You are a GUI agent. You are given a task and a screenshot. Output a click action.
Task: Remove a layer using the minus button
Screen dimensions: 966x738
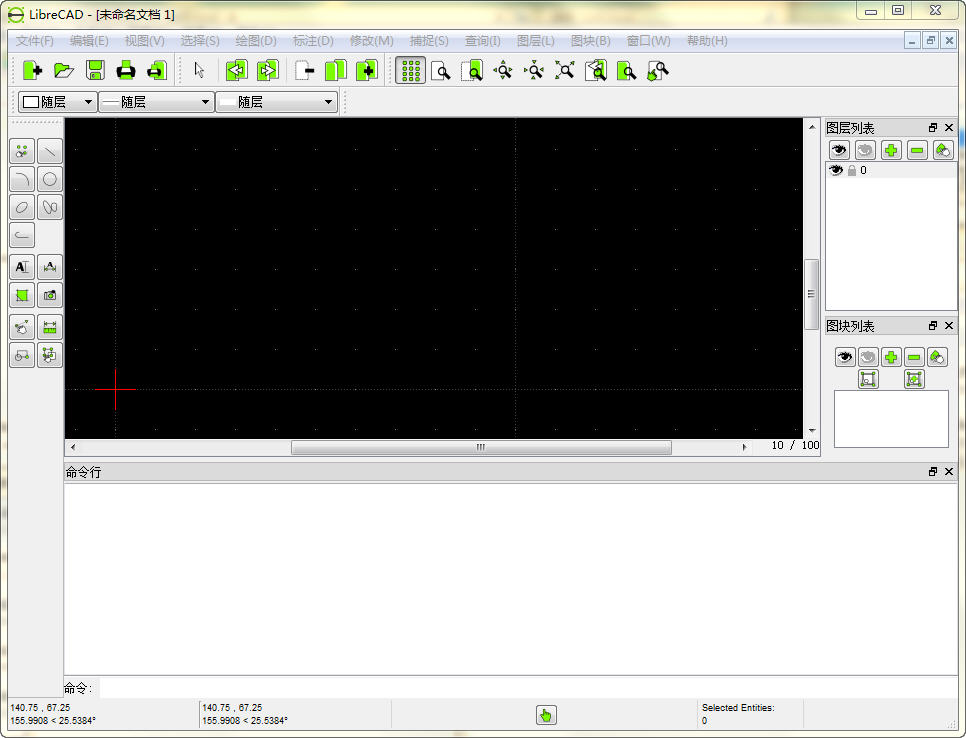click(915, 150)
